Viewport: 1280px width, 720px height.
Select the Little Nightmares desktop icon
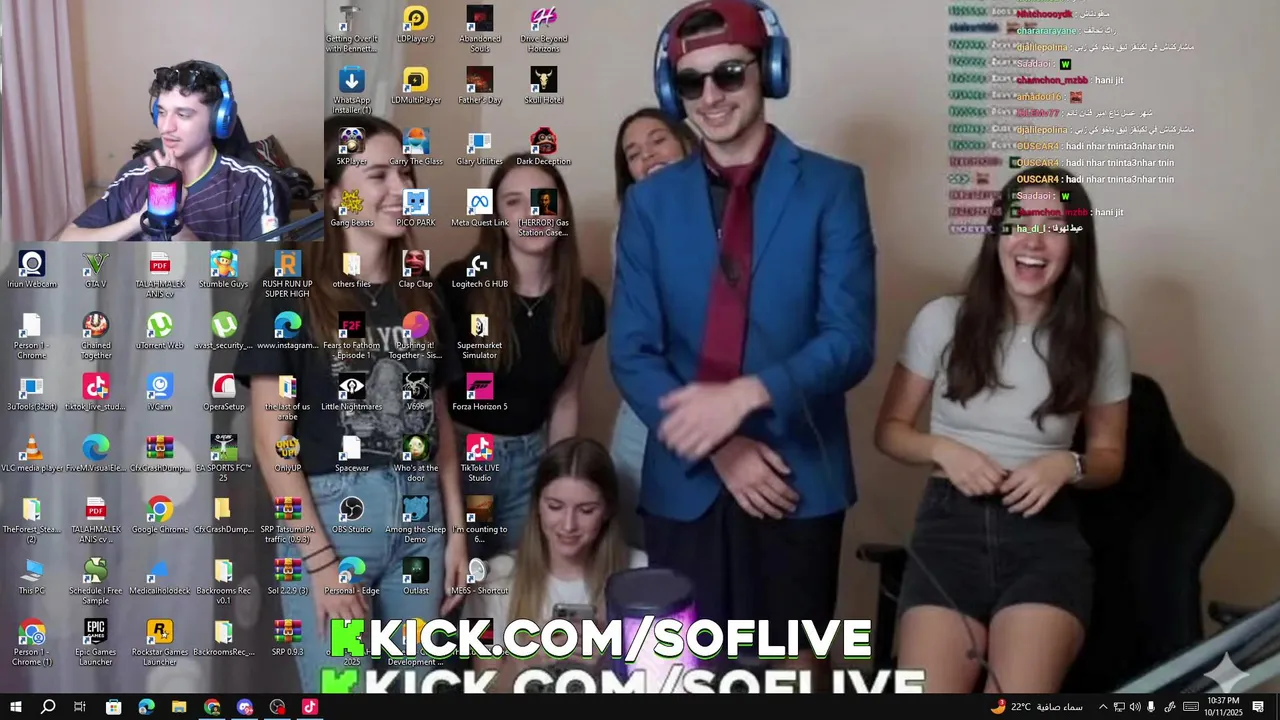tap(351, 393)
